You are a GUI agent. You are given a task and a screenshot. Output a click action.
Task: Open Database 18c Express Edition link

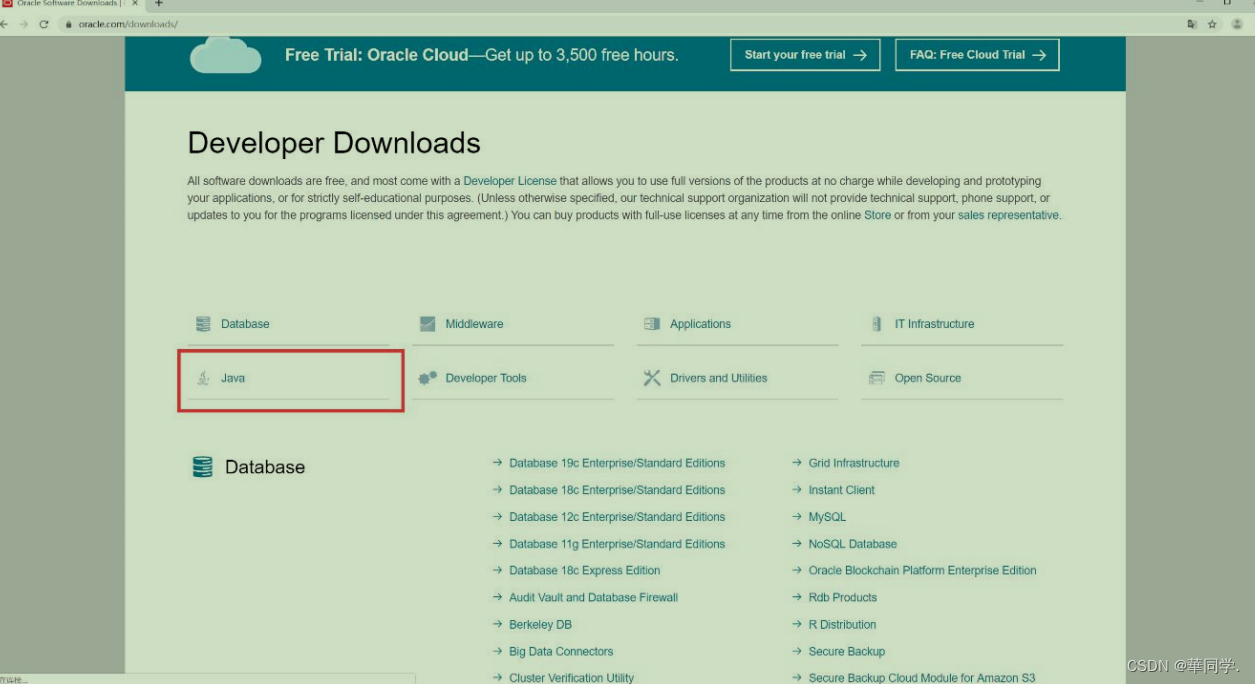click(x=585, y=570)
